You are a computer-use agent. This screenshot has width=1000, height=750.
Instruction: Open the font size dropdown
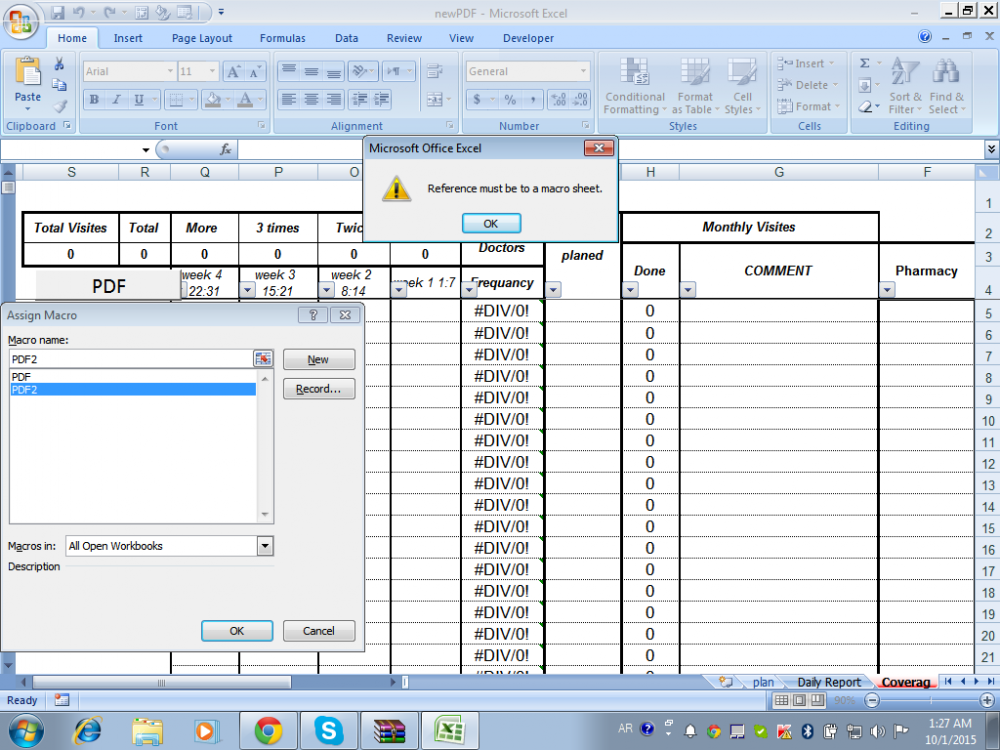click(x=213, y=71)
